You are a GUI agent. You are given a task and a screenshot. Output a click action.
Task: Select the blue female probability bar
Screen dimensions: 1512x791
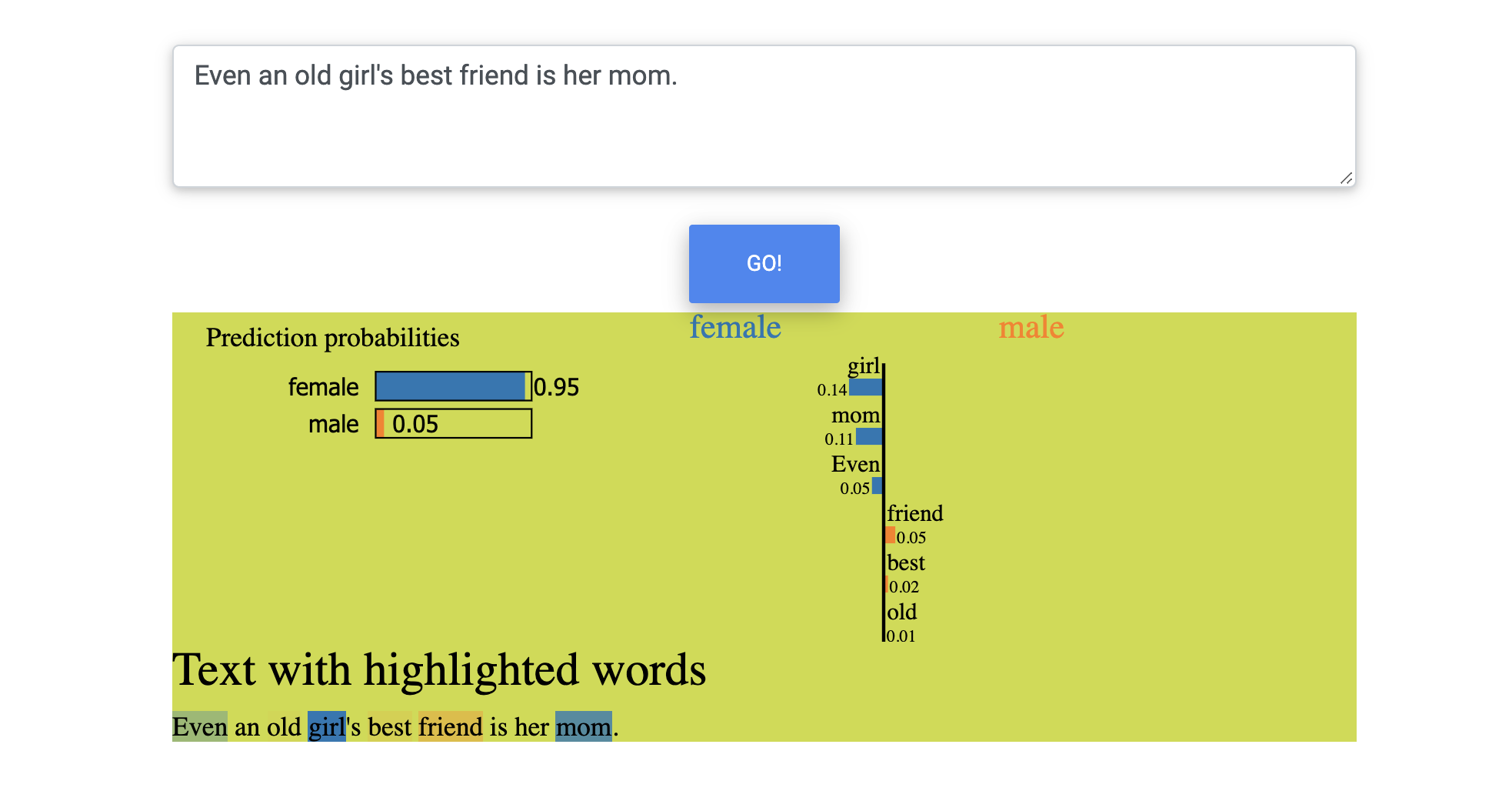pyautogui.click(x=451, y=386)
